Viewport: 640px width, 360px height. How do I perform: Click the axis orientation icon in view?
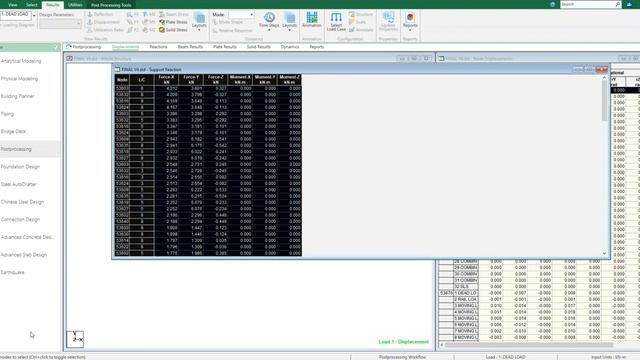point(75,339)
